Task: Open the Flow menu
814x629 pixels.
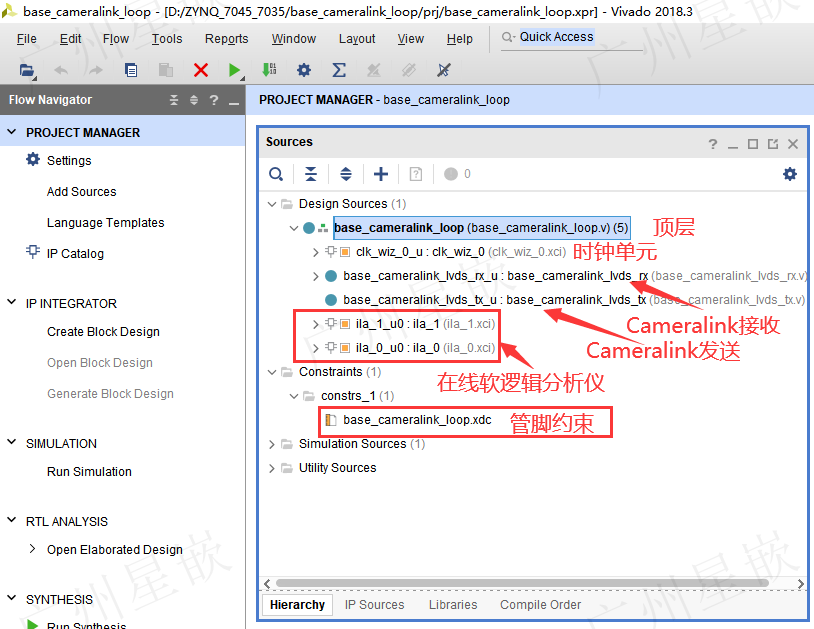Action: pos(116,39)
